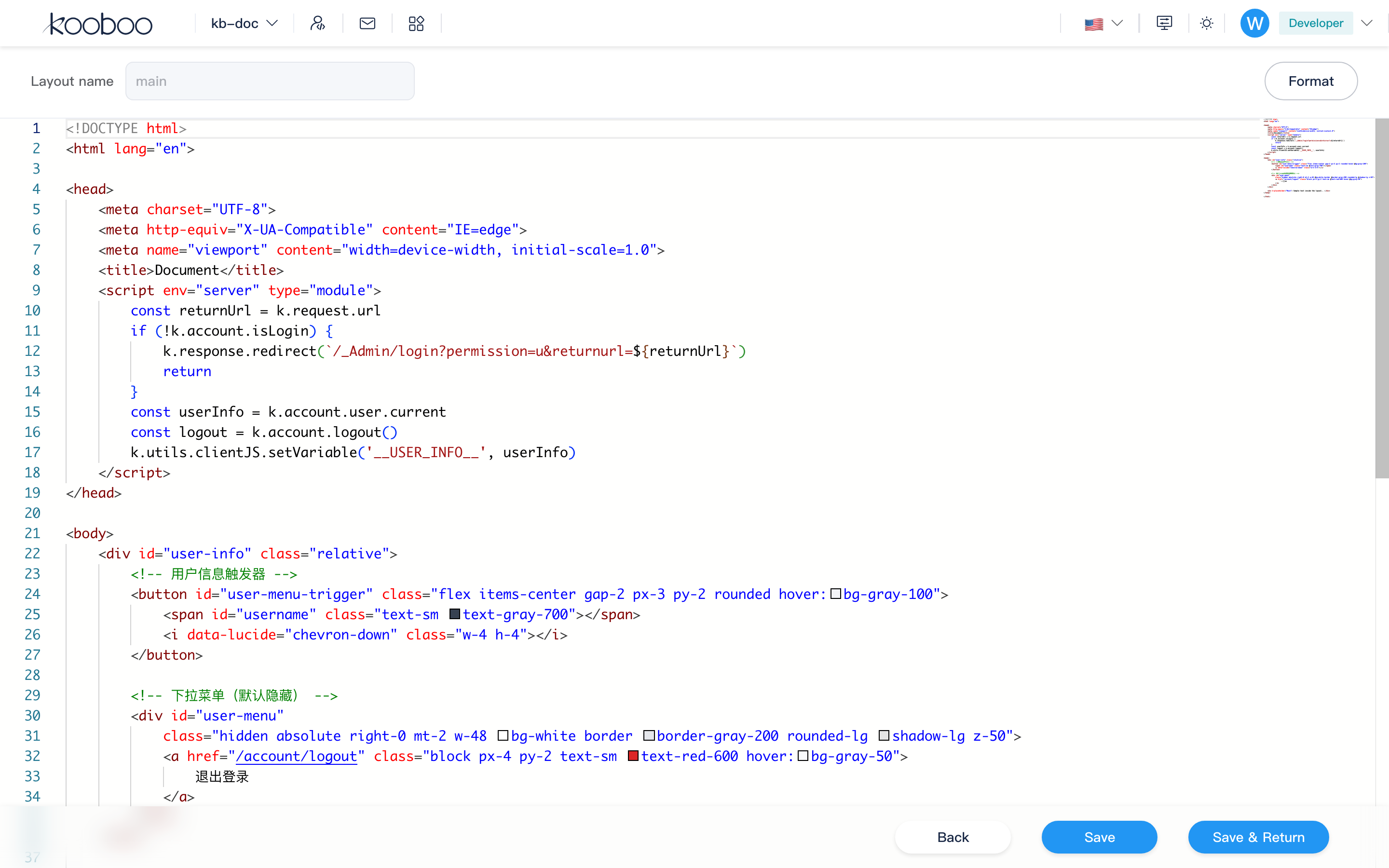Click the '<!DOCTYPE html>' line
Viewport: 1389px width, 868px height.
[x=126, y=129]
